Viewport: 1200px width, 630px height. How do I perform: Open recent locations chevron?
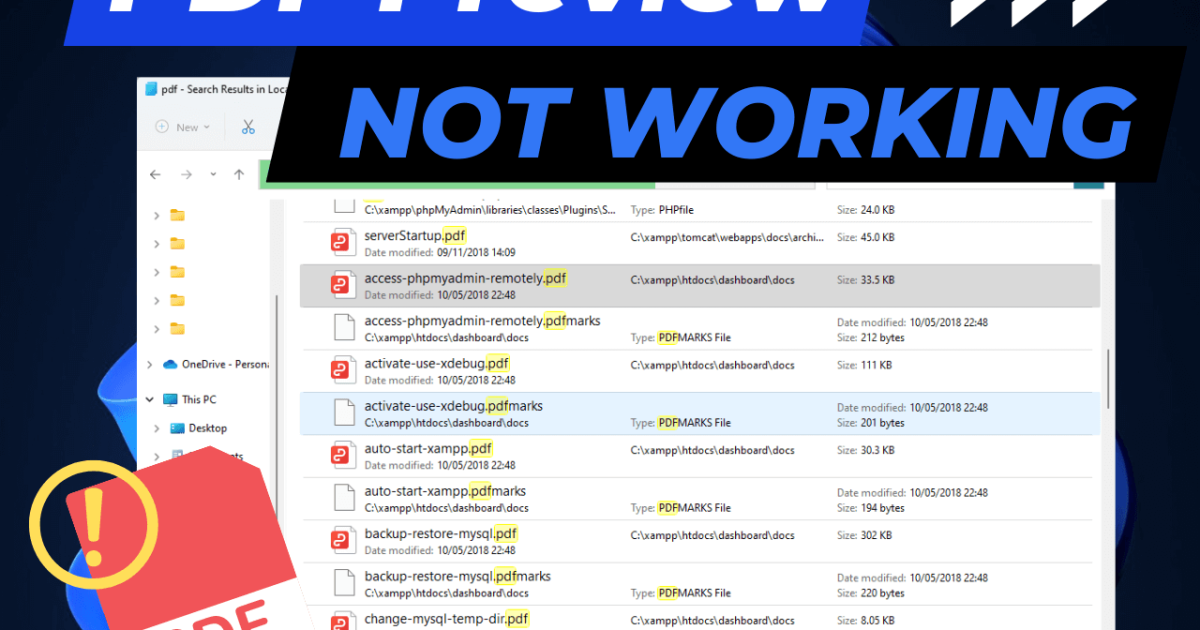pyautogui.click(x=213, y=174)
